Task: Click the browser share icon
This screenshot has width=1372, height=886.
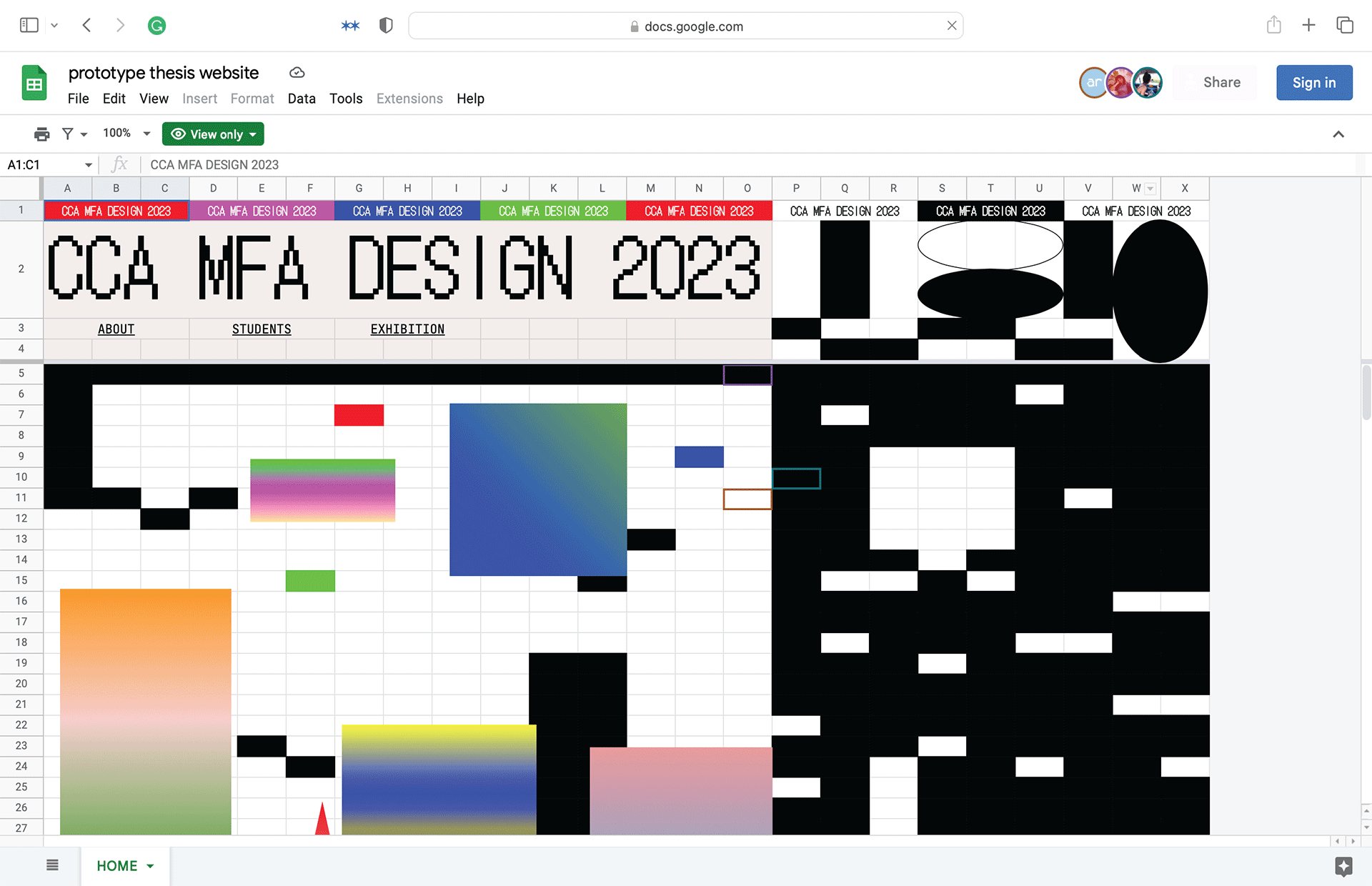Action: click(x=1273, y=26)
